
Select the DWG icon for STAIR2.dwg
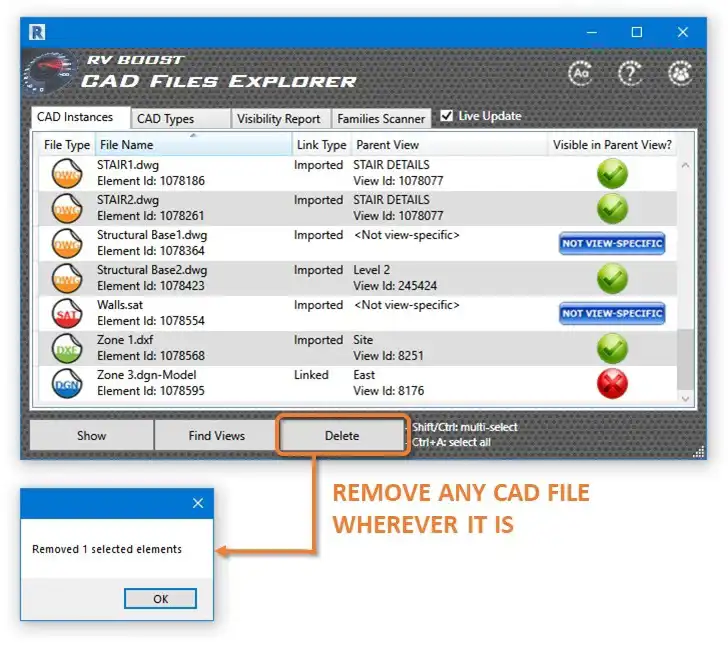click(67, 208)
